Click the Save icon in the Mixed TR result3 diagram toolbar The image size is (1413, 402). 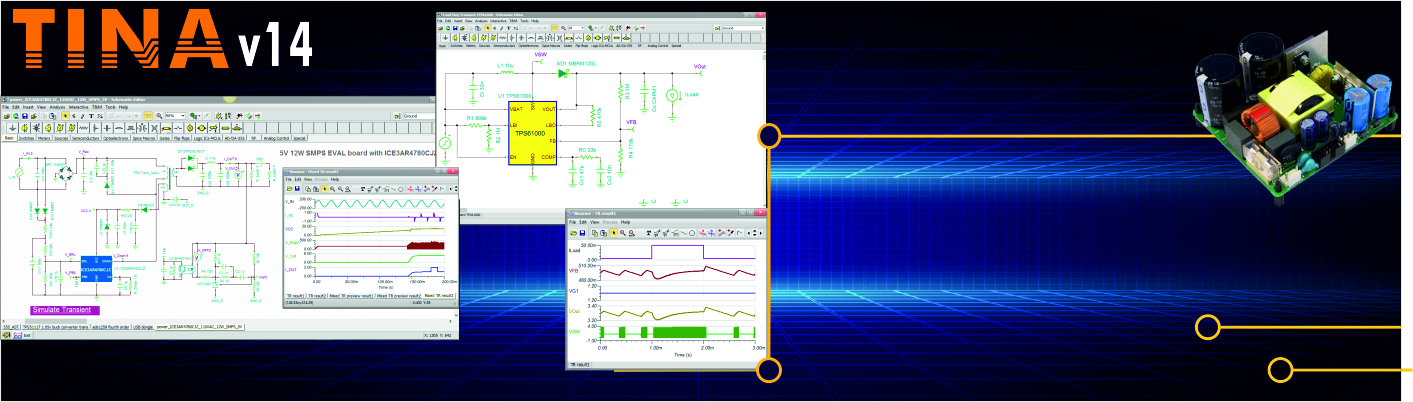(297, 189)
